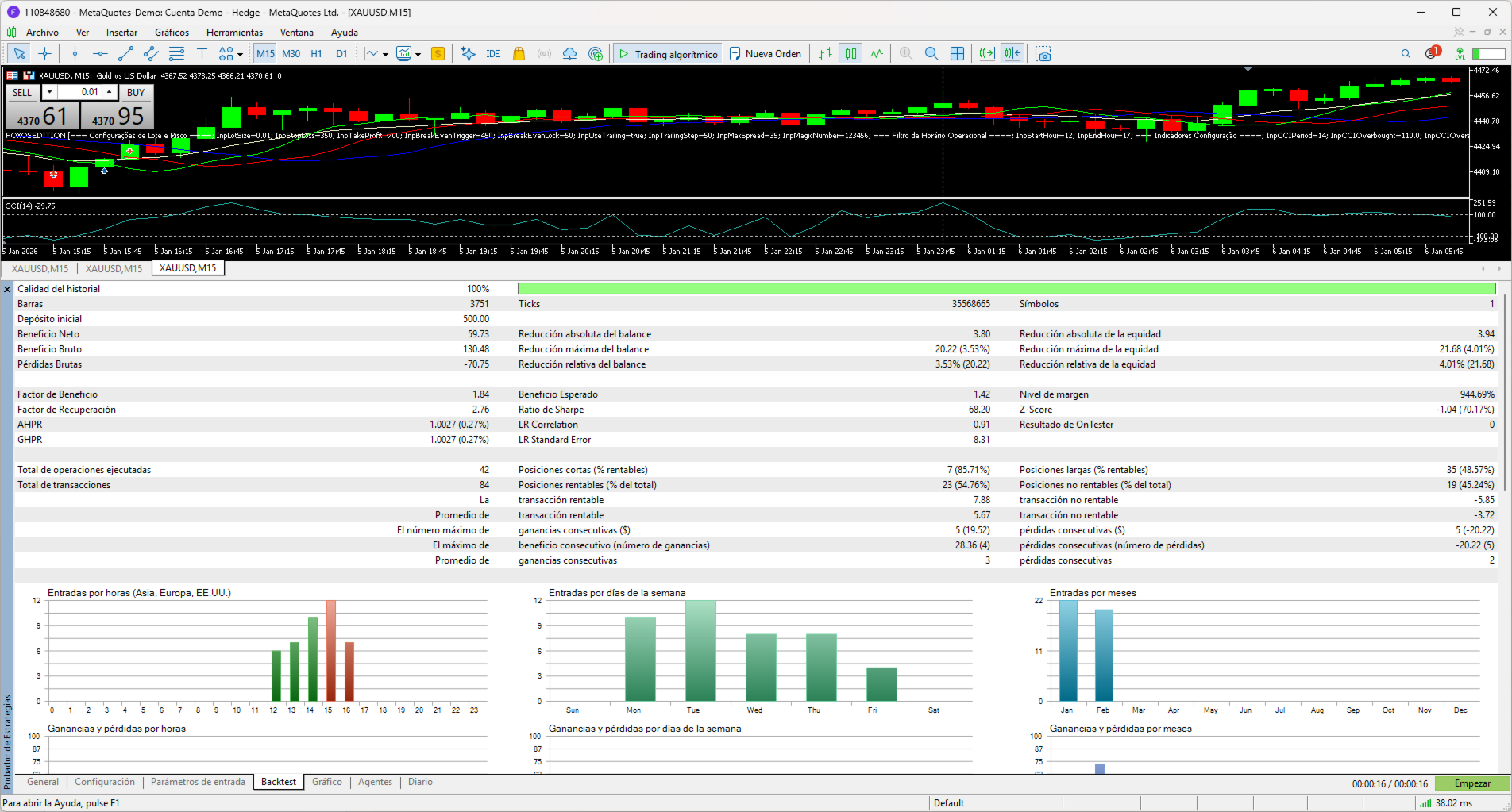This screenshot has height=812, width=1512.
Task: Open the VPS cloud hosting icon
Action: pyautogui.click(x=569, y=54)
